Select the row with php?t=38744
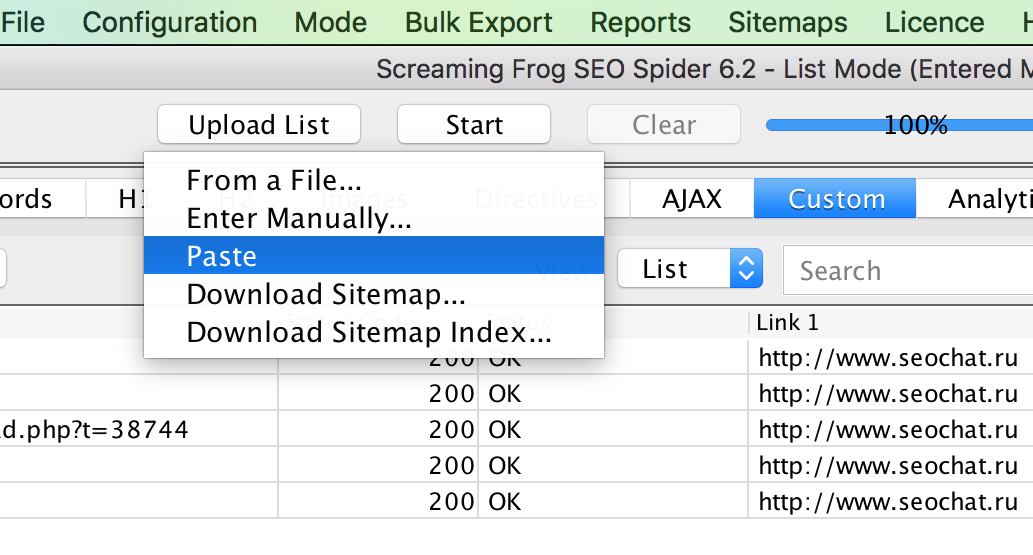 click(x=516, y=429)
